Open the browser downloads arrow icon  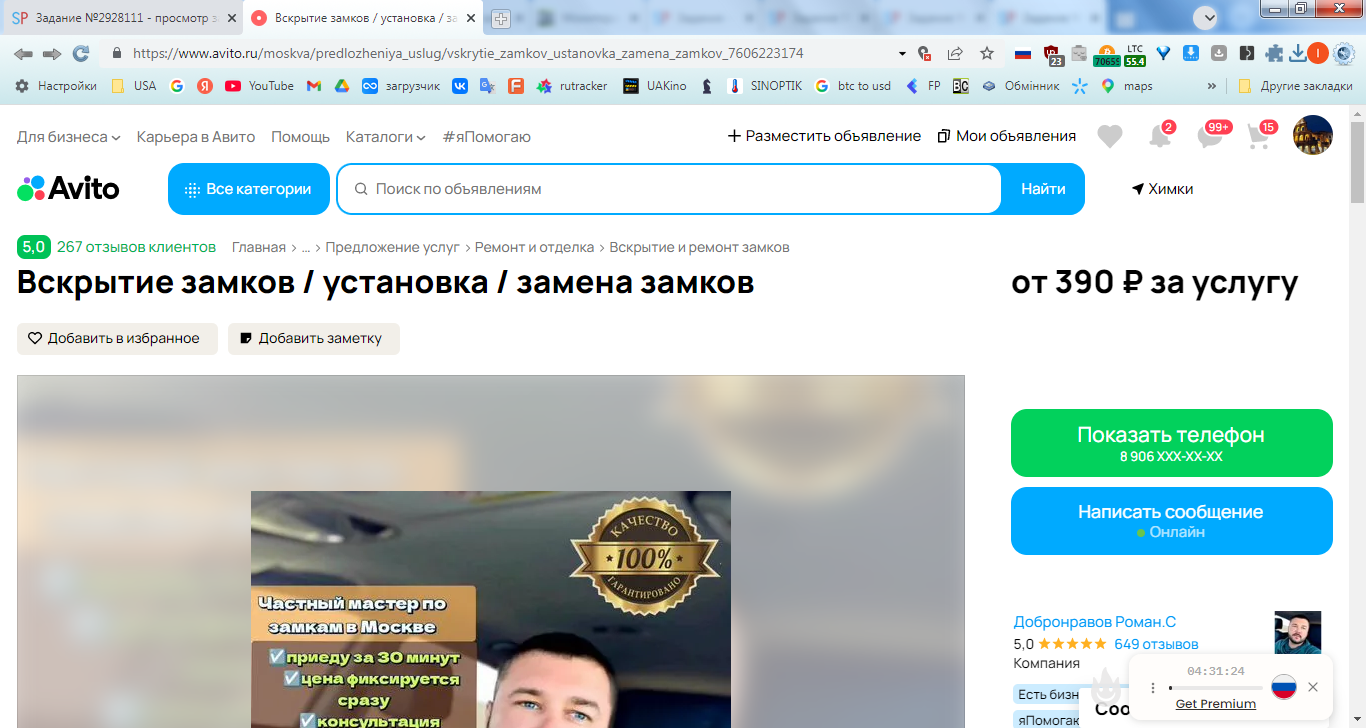1298,53
